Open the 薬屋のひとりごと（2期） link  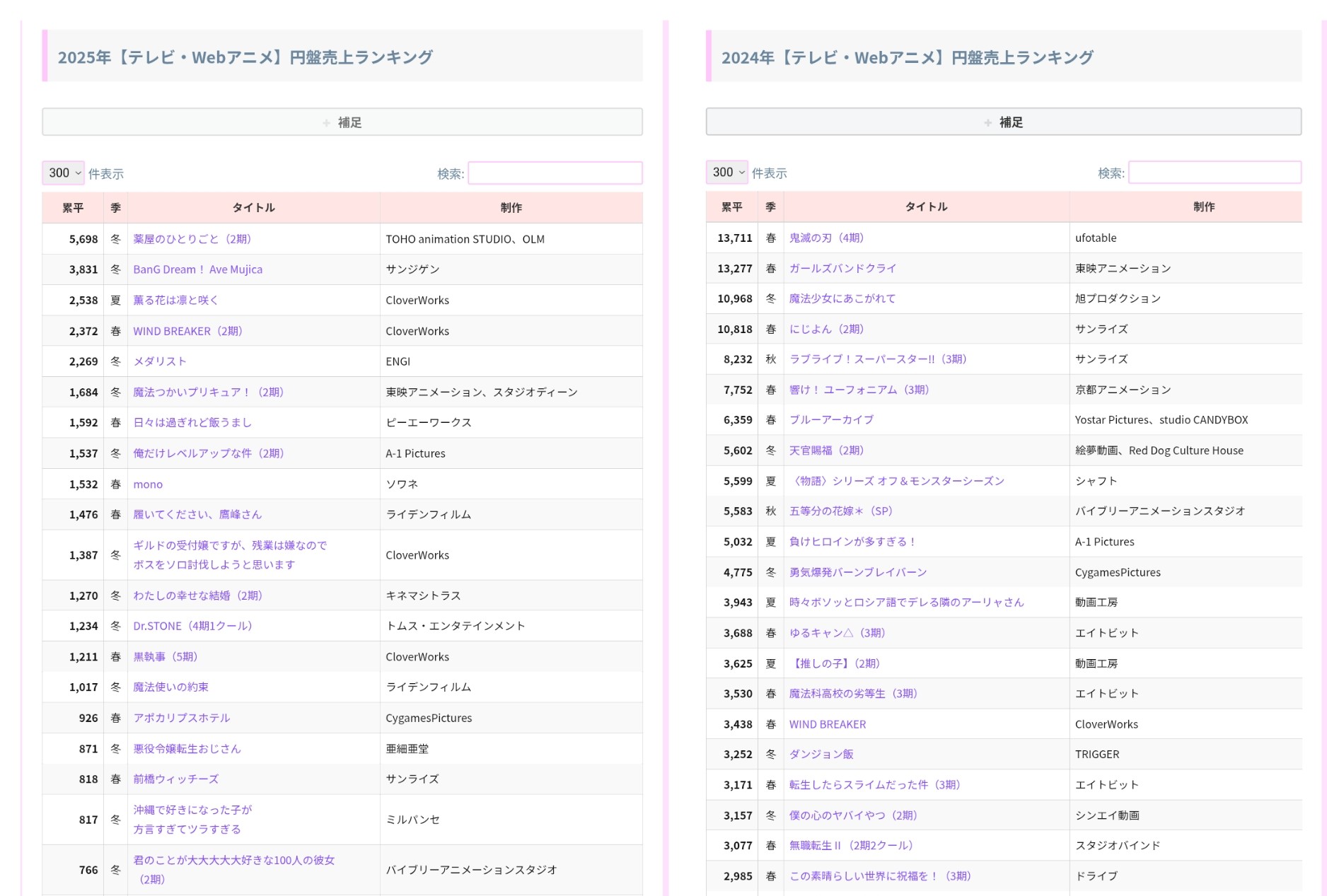(x=192, y=239)
